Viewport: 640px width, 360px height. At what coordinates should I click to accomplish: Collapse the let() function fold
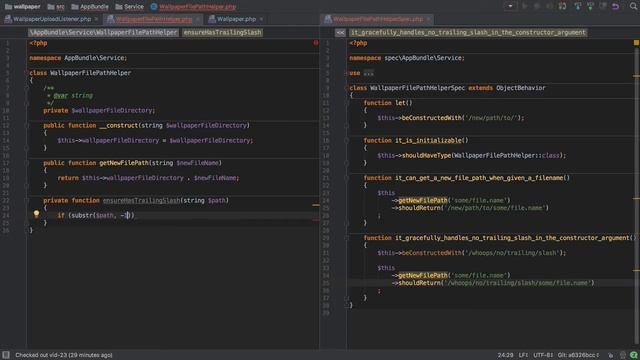(347, 103)
